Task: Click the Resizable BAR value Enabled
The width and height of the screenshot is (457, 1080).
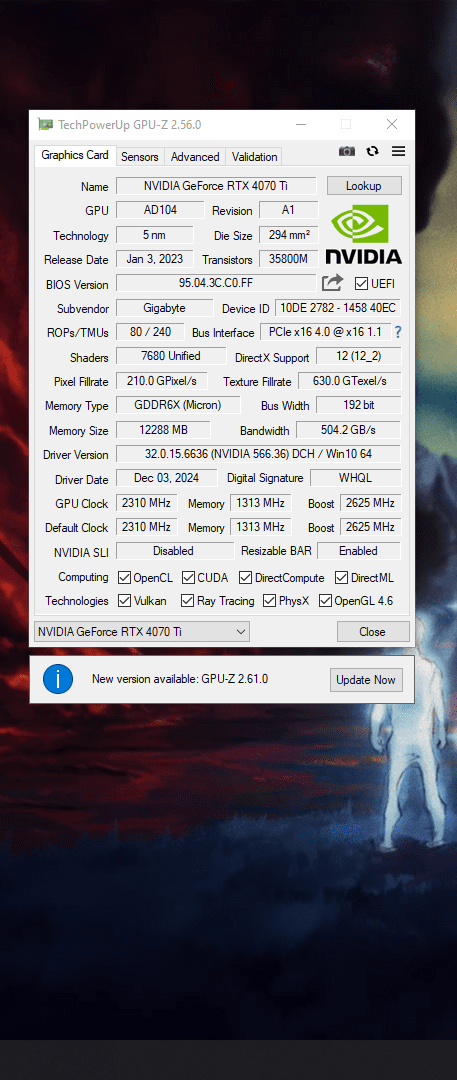Action: point(359,551)
